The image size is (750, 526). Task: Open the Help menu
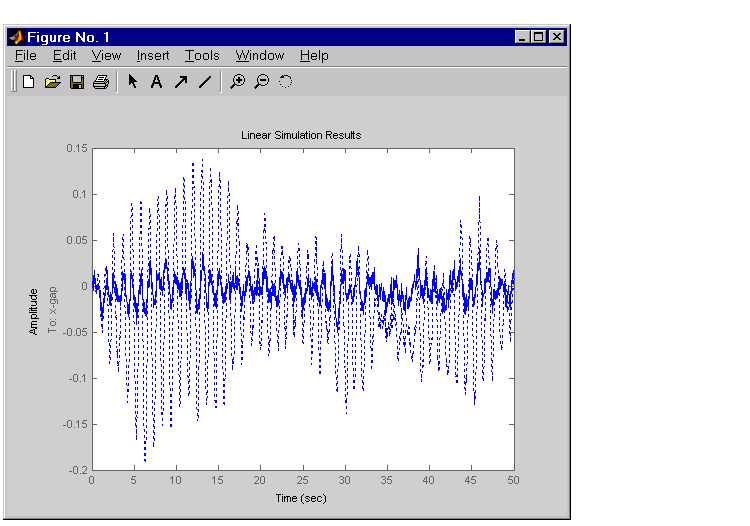point(314,56)
